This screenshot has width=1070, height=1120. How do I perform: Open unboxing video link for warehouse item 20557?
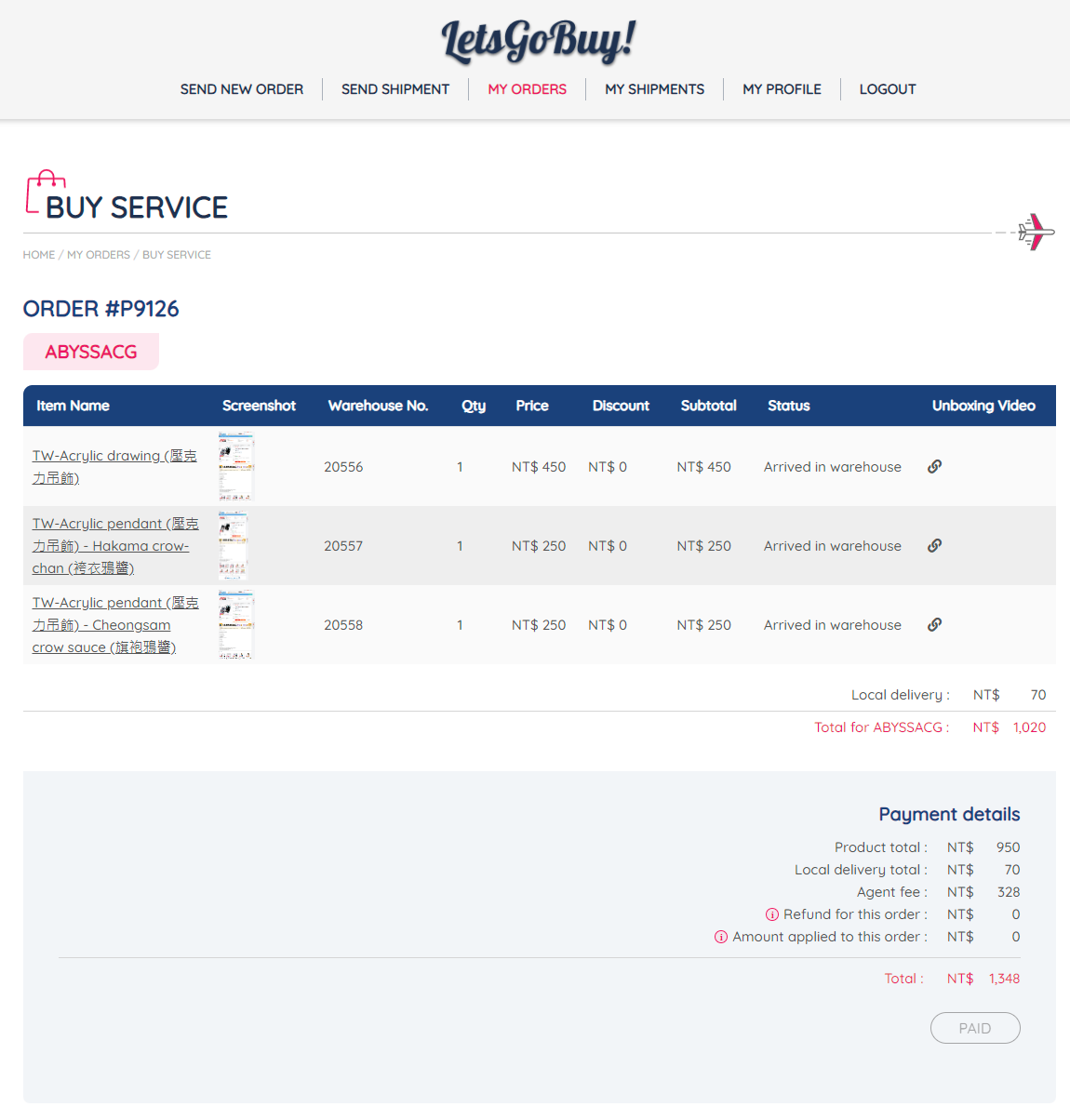click(934, 546)
